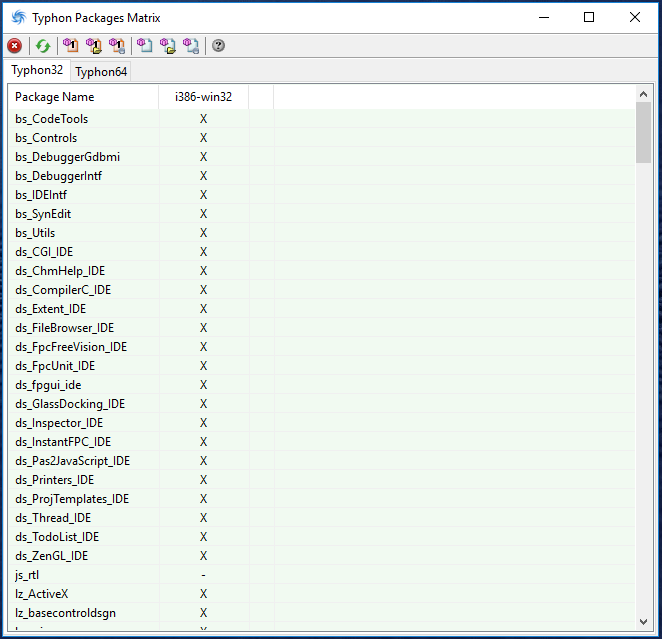Viewport: 662px width, 639px height.
Task: Click the dash cell in js_rtl row
Action: pos(203,575)
